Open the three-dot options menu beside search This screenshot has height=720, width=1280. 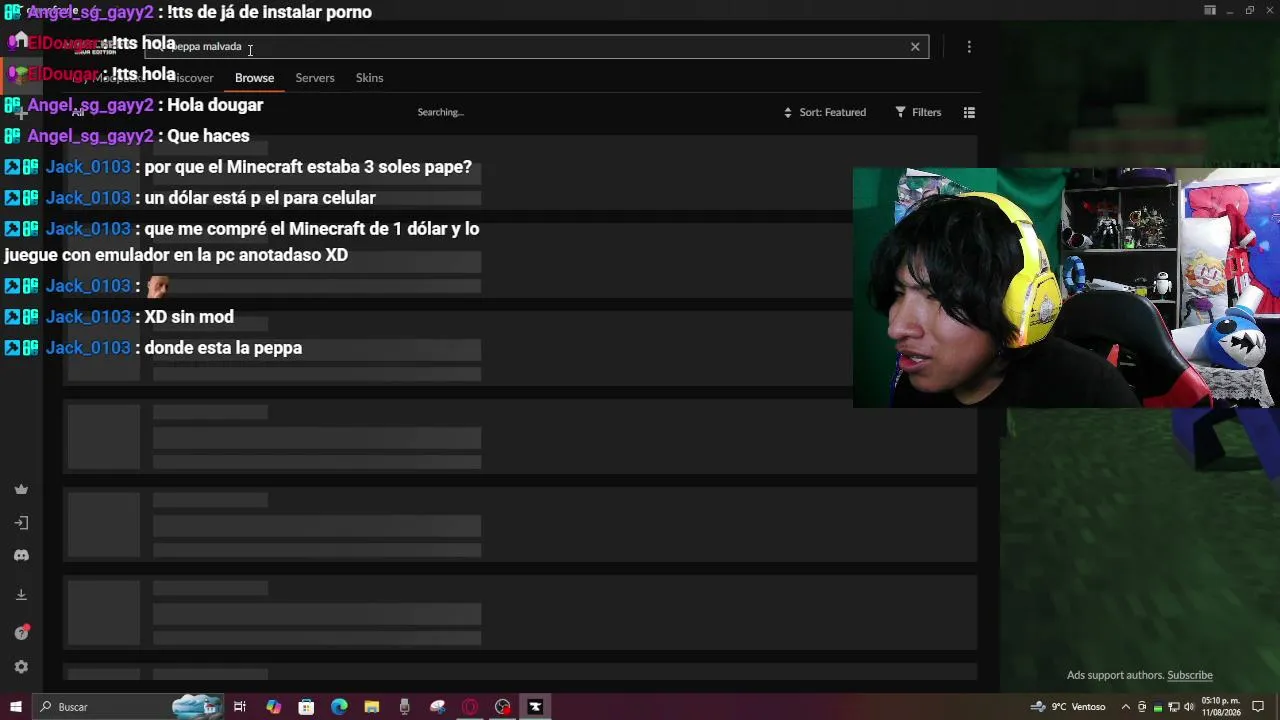point(969,47)
